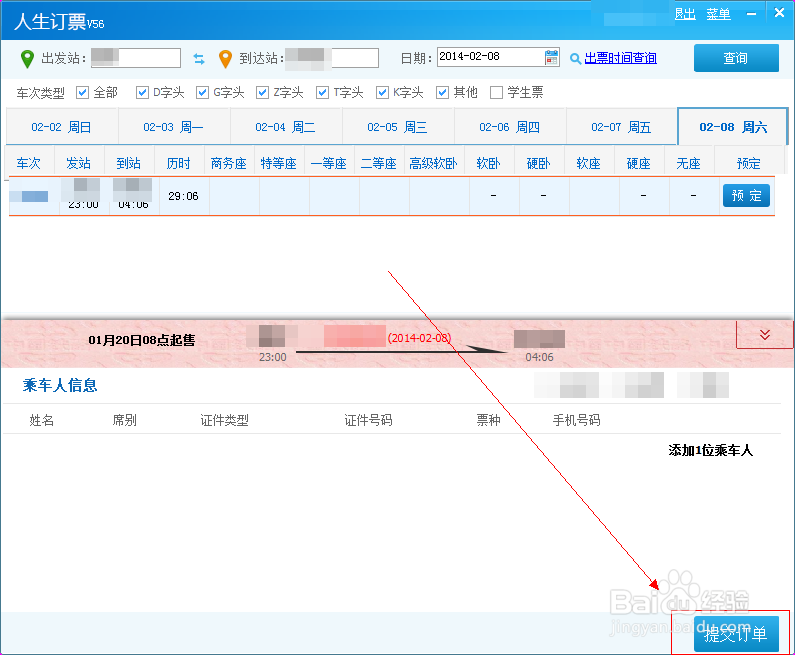Click the magnifier icon beside 出票时间查询

pyautogui.click(x=575, y=59)
